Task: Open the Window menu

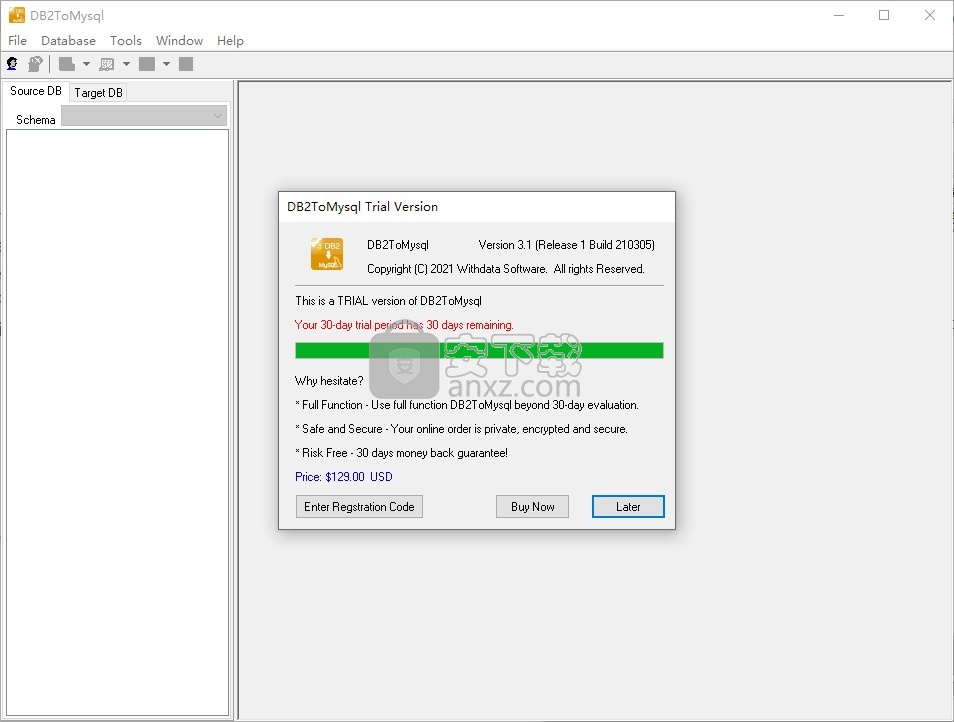Action: pyautogui.click(x=179, y=41)
